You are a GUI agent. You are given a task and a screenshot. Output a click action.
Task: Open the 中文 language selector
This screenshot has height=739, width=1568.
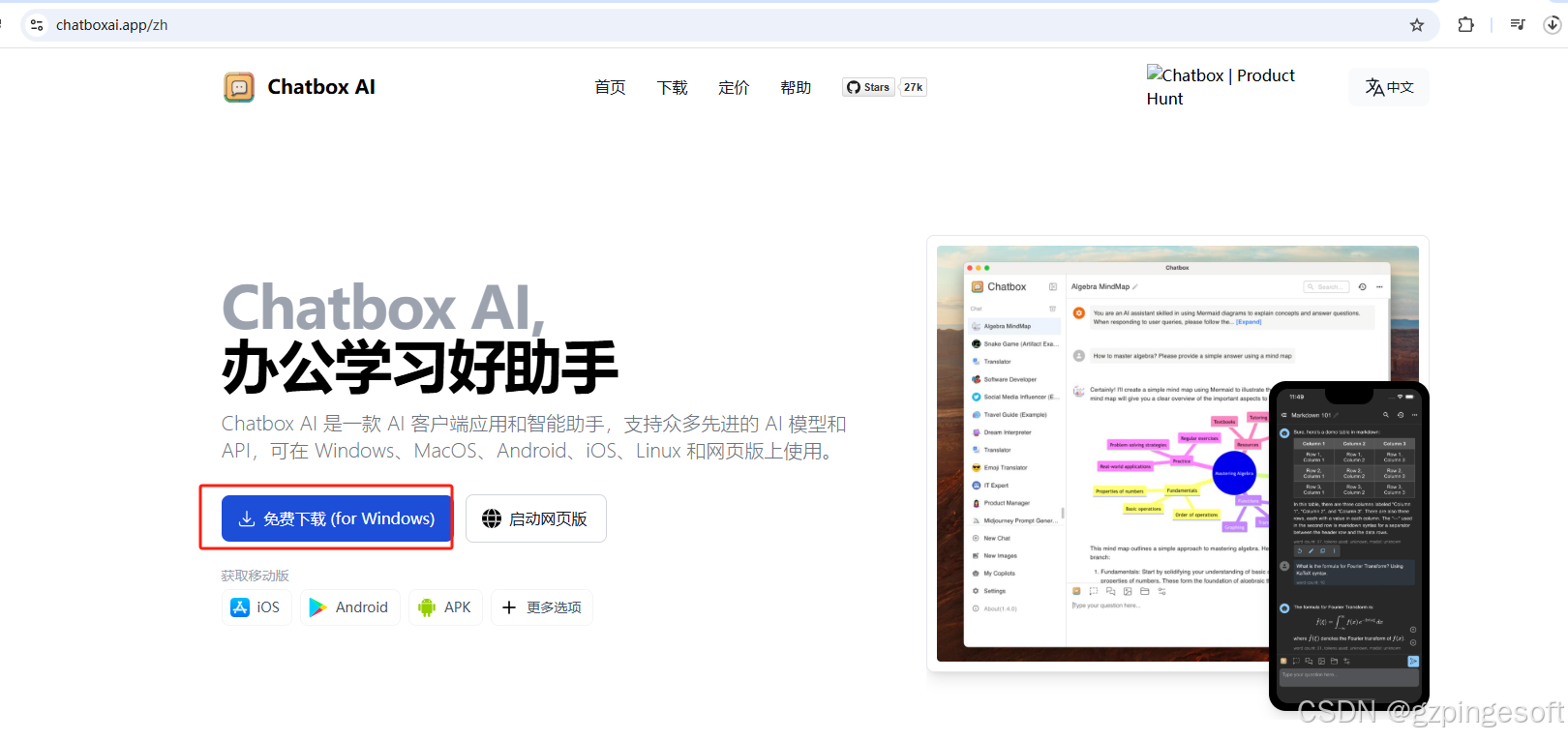click(1389, 87)
